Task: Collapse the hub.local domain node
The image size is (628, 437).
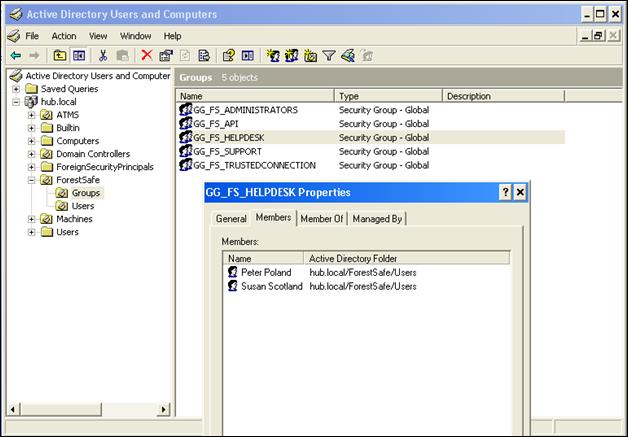Action: coord(16,102)
